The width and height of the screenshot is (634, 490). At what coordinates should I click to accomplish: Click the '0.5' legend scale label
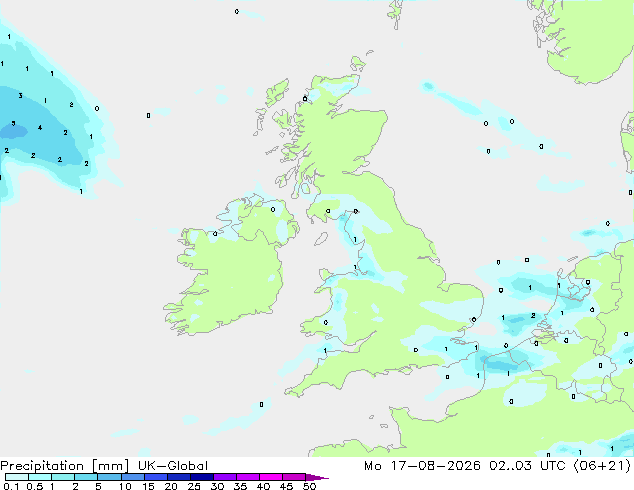(35, 486)
